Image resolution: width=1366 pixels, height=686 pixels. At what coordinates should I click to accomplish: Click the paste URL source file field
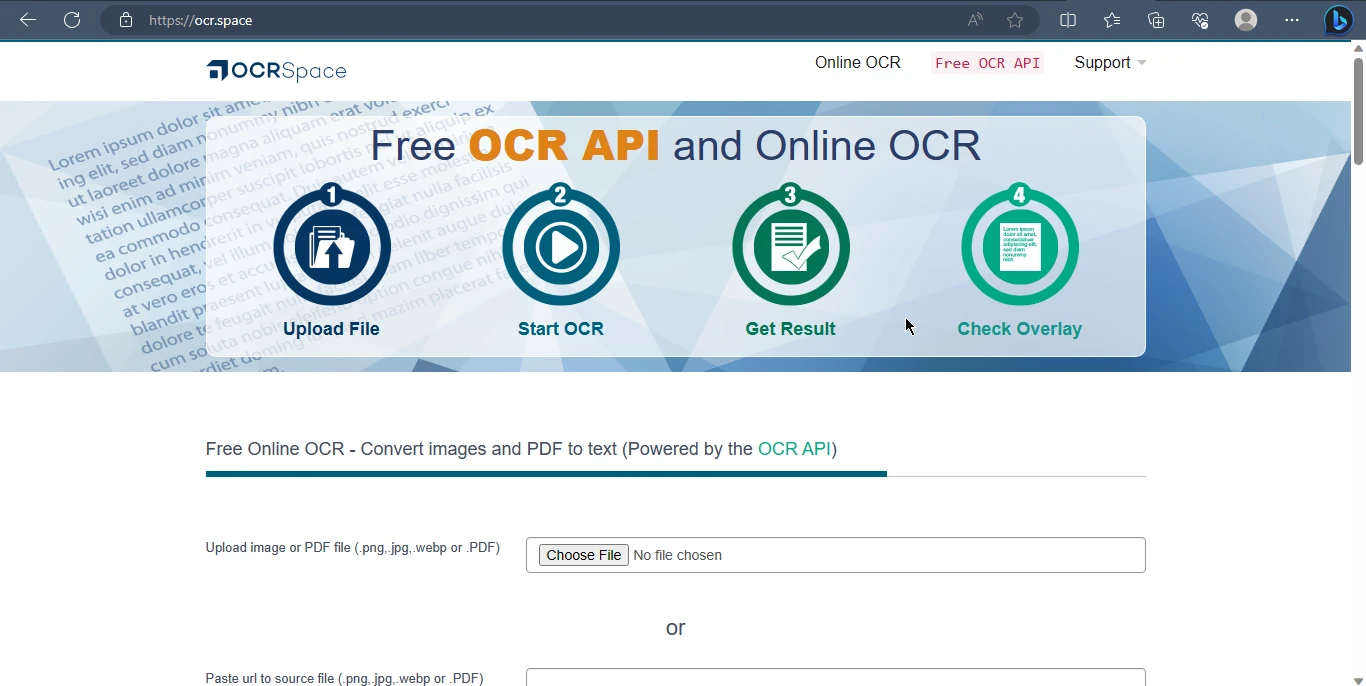coord(835,677)
